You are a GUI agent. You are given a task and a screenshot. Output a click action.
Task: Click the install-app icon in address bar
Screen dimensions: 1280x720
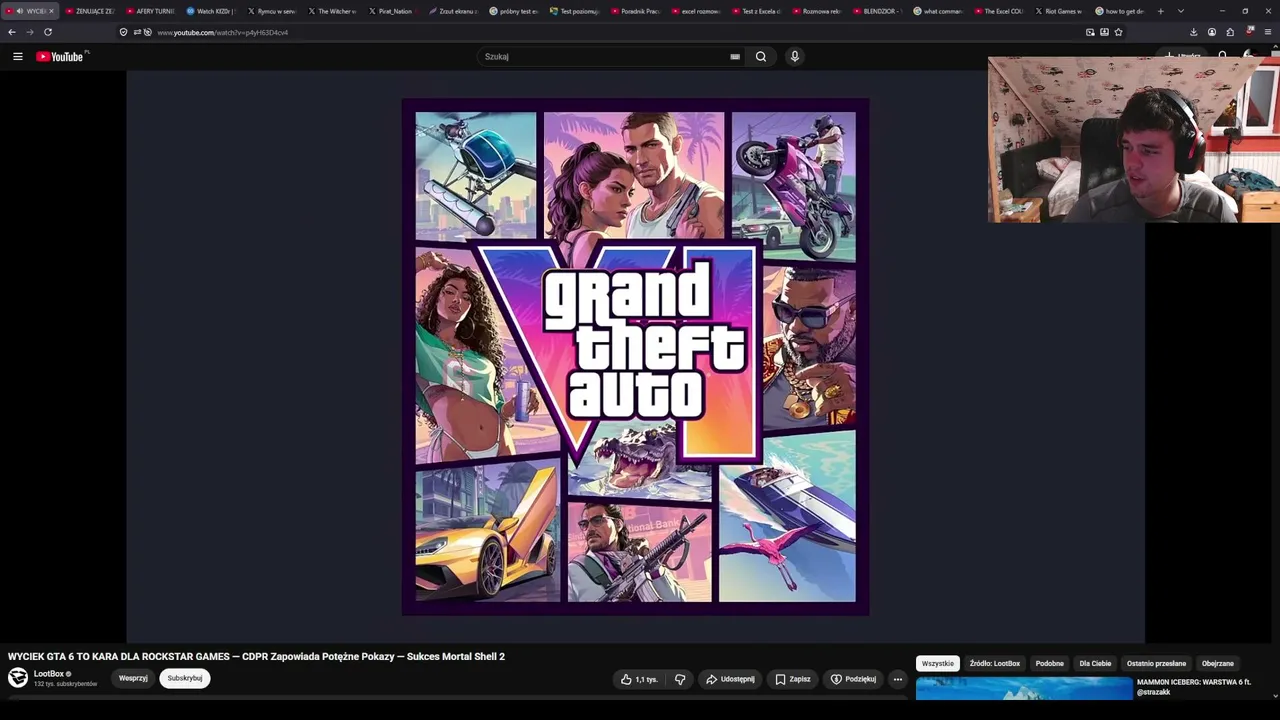pos(1104,32)
